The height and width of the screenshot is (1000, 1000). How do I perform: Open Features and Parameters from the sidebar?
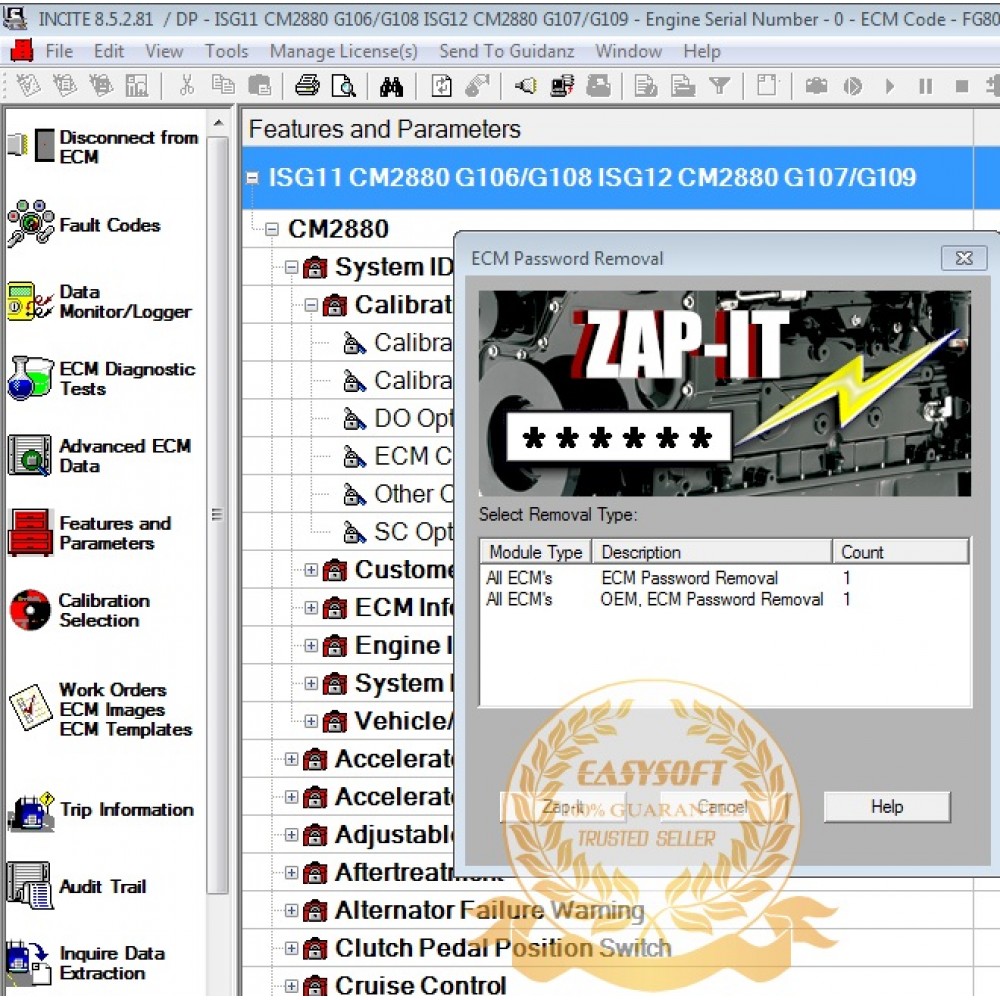(x=90, y=533)
